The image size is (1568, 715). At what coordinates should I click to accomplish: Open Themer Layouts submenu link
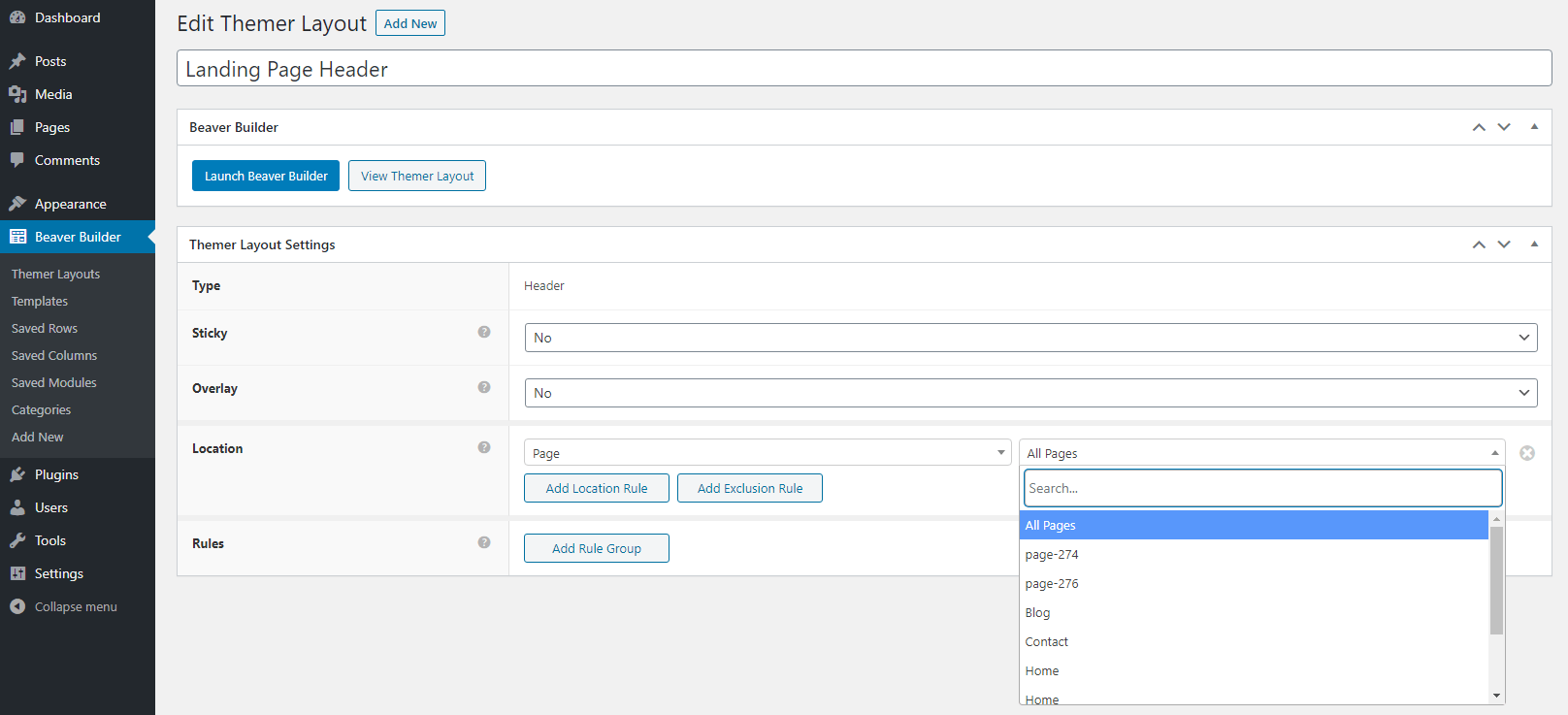(55, 275)
